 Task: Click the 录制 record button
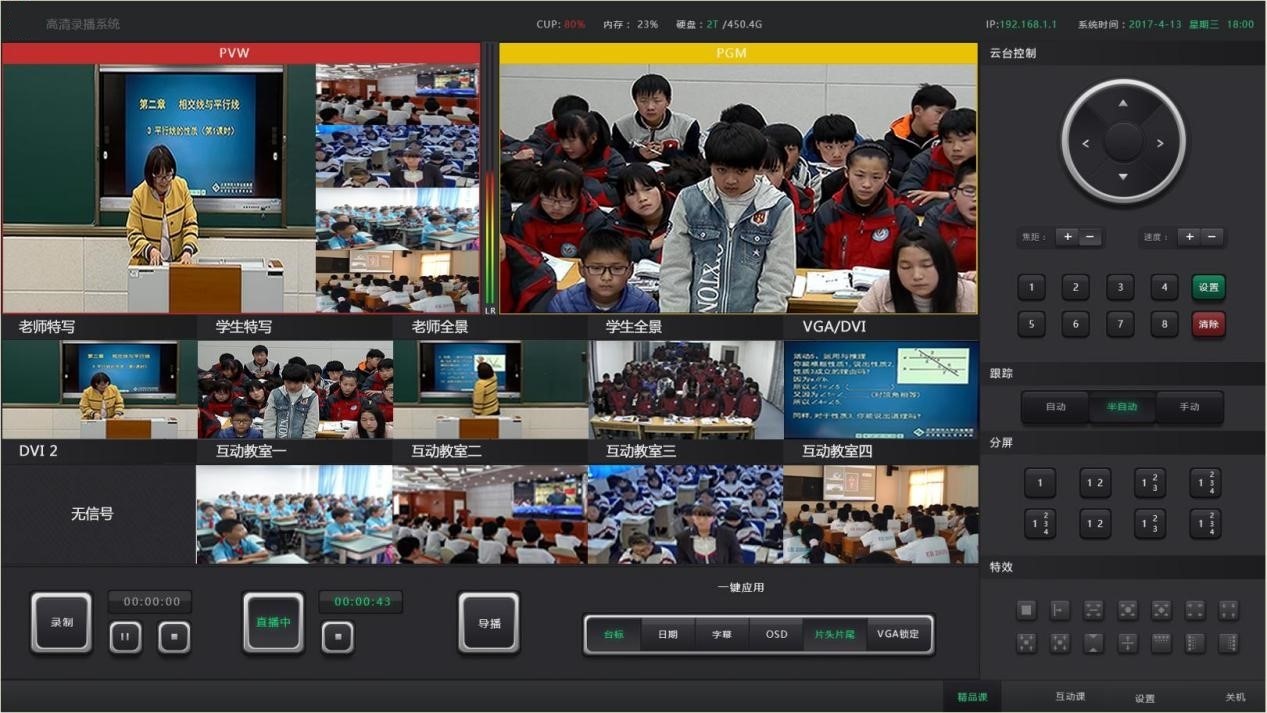tap(62, 622)
